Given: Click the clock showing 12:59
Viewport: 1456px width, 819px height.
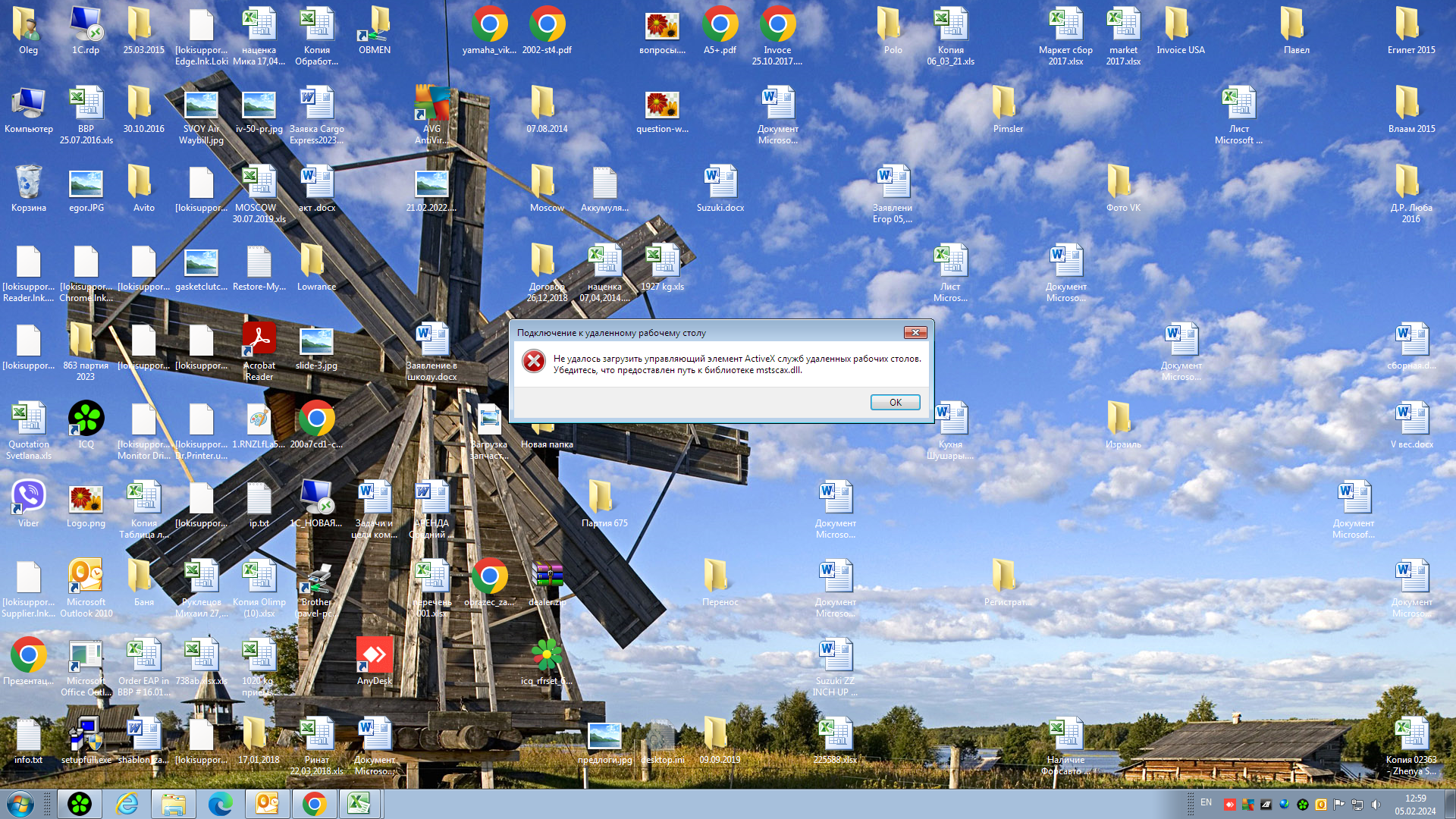Looking at the screenshot, I should point(1415,799).
